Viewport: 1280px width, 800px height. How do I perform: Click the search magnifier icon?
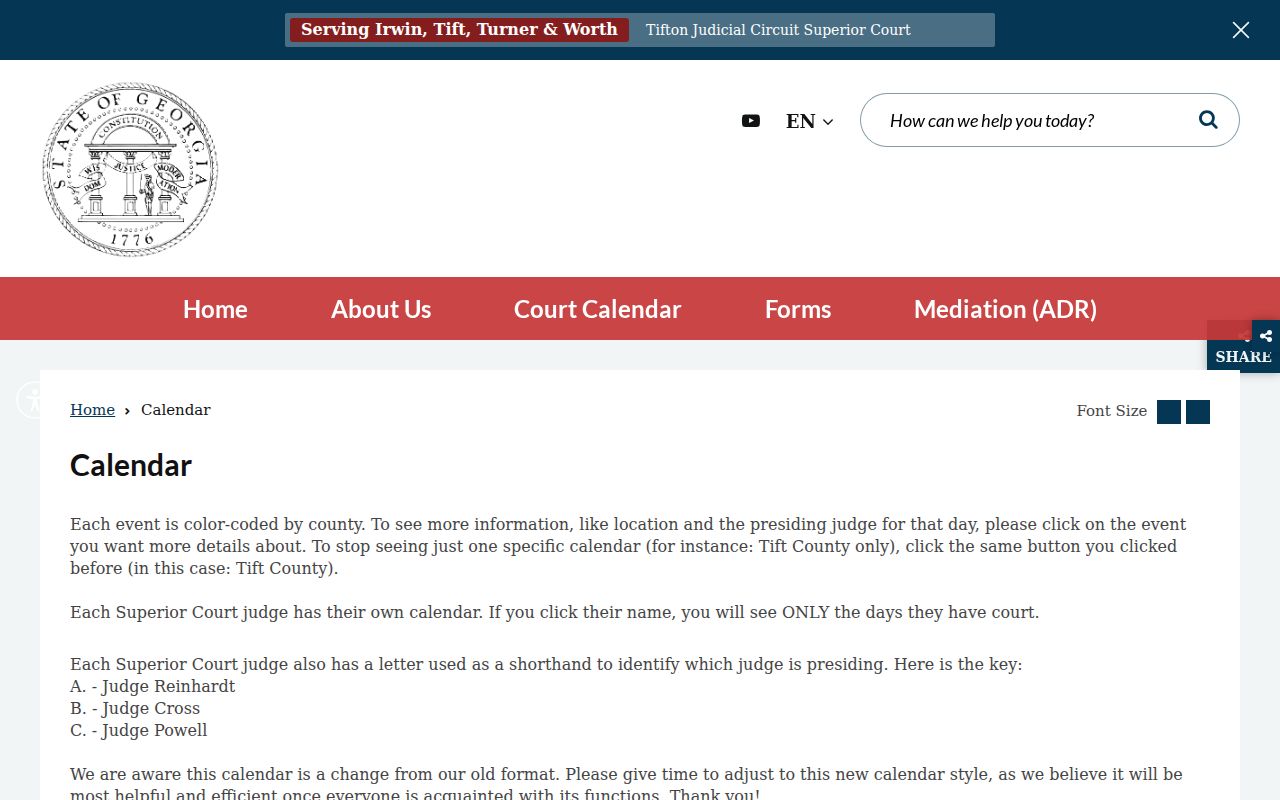tap(1208, 120)
